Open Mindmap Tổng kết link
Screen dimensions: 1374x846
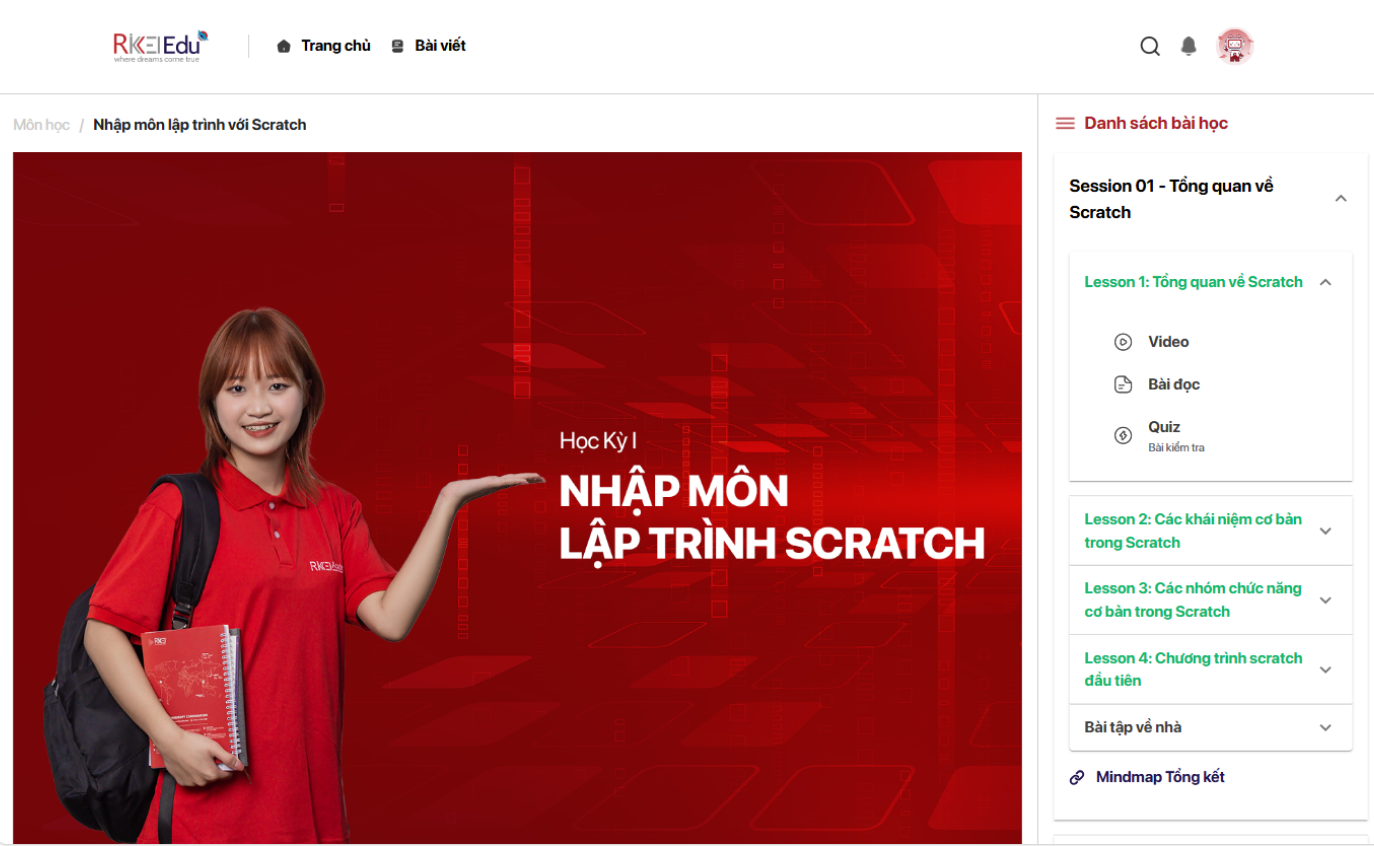[x=1160, y=777]
